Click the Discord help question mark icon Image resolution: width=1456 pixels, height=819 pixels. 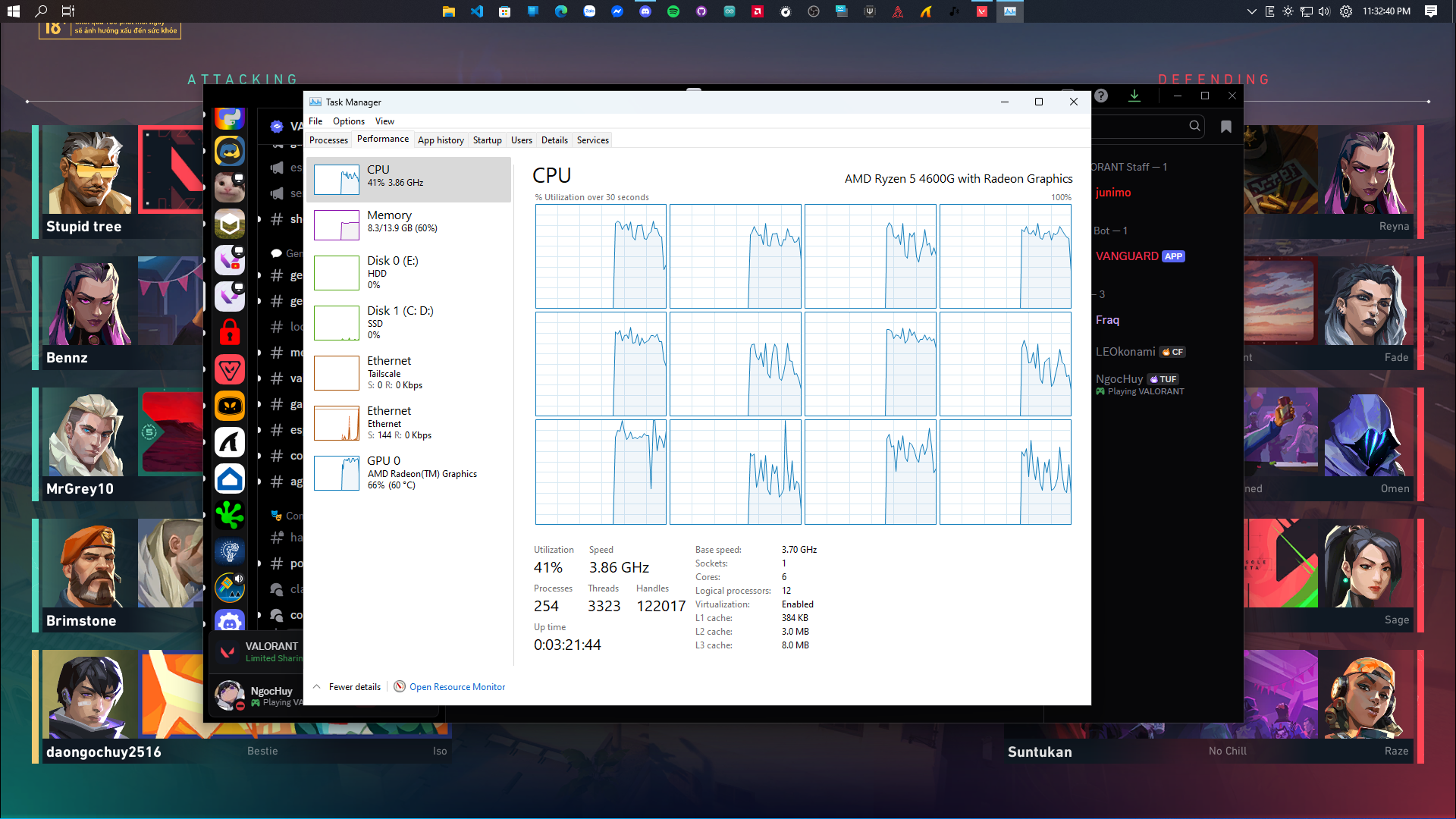(1101, 96)
